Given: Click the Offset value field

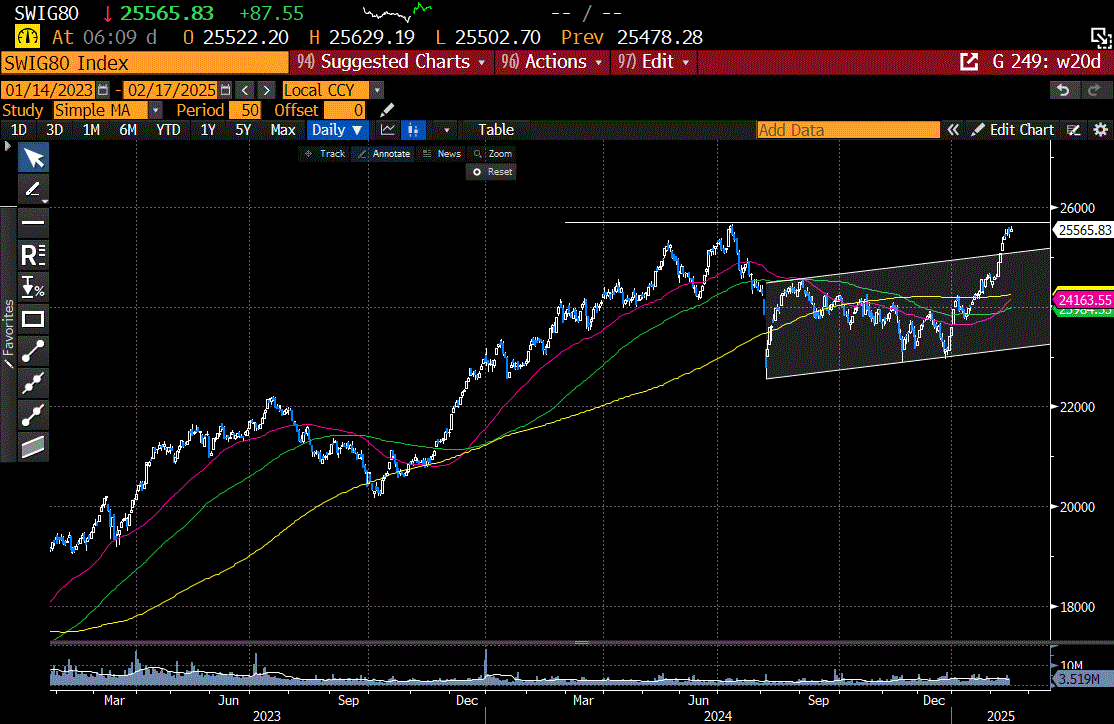Looking at the screenshot, I should tap(345, 110).
